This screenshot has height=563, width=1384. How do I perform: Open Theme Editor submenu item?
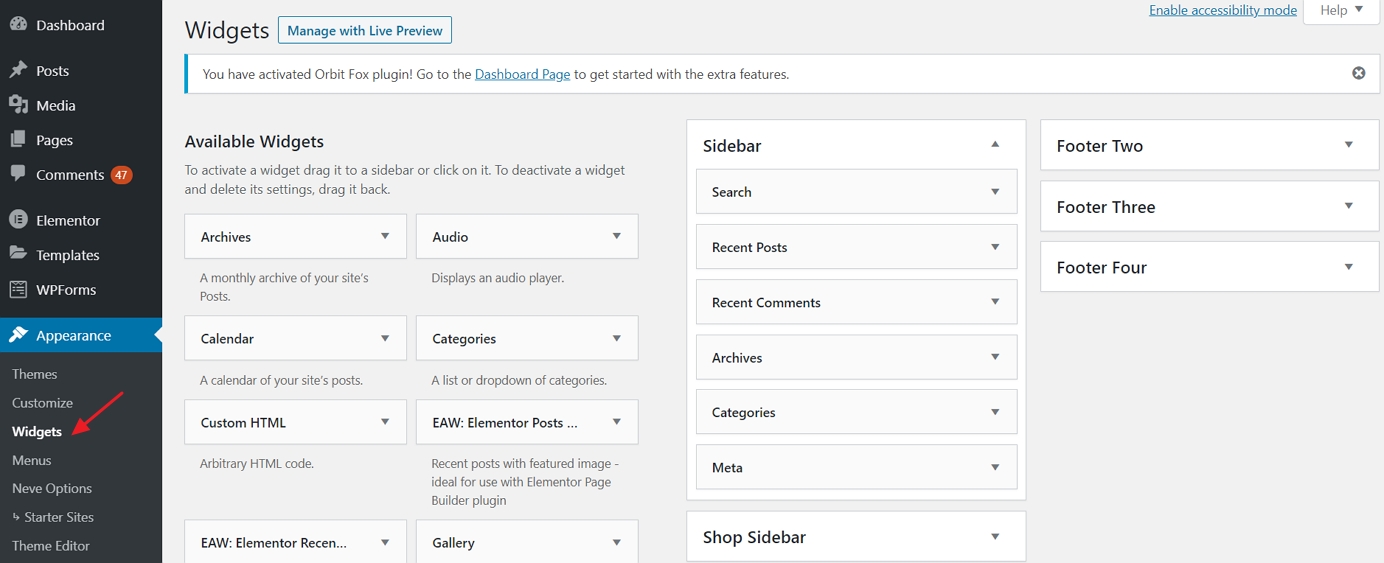point(51,546)
